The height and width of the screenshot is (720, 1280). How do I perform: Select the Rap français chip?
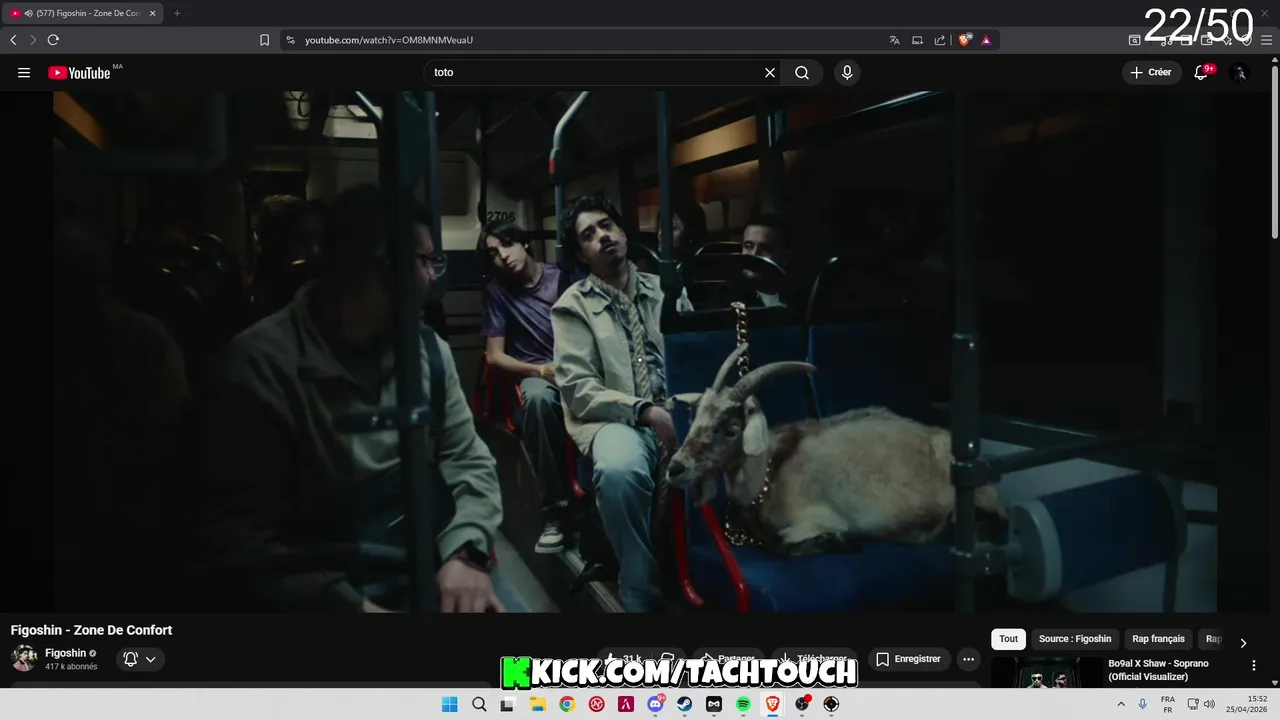pyautogui.click(x=1158, y=639)
